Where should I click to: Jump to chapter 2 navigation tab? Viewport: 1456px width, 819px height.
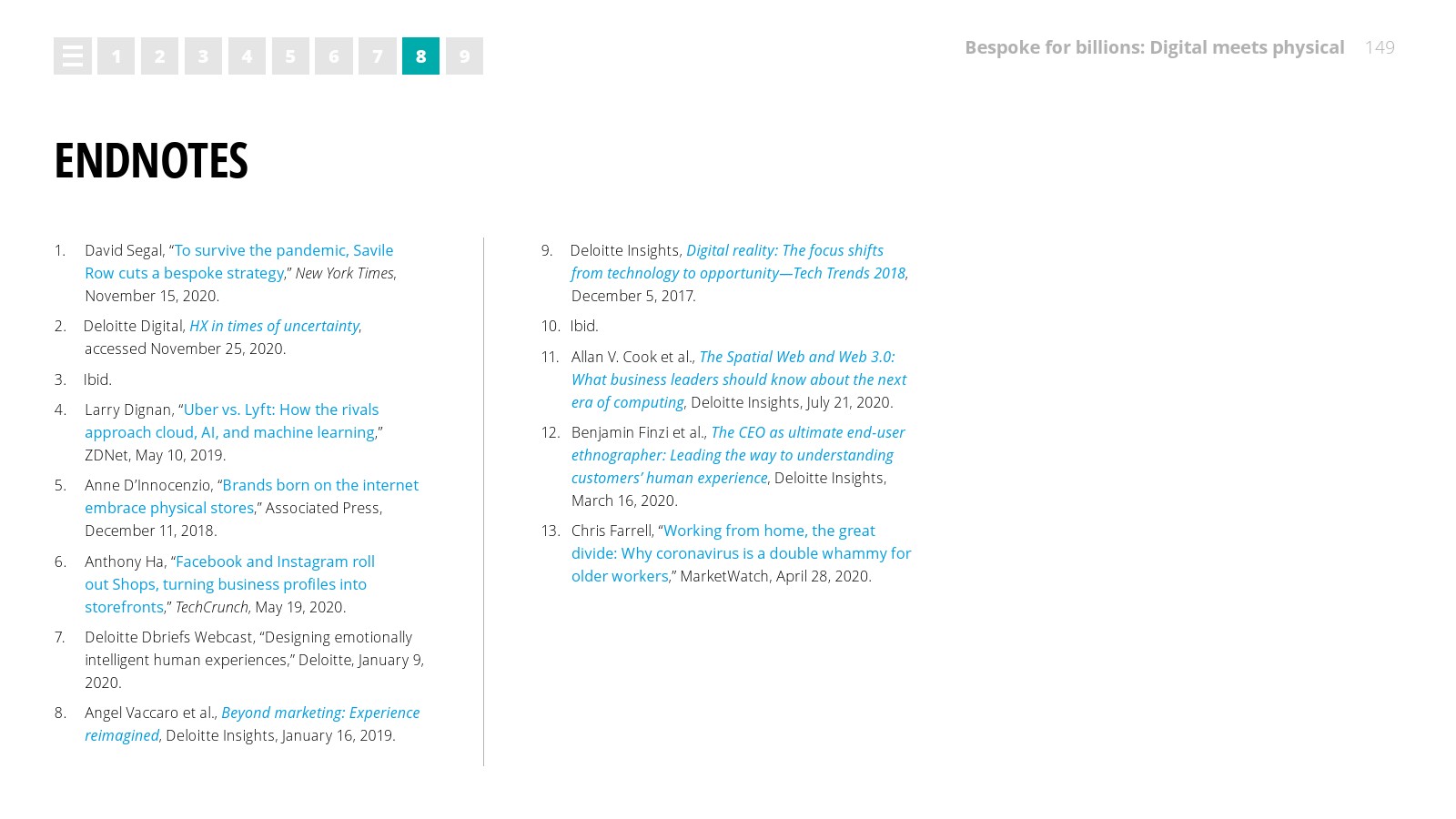(x=159, y=56)
